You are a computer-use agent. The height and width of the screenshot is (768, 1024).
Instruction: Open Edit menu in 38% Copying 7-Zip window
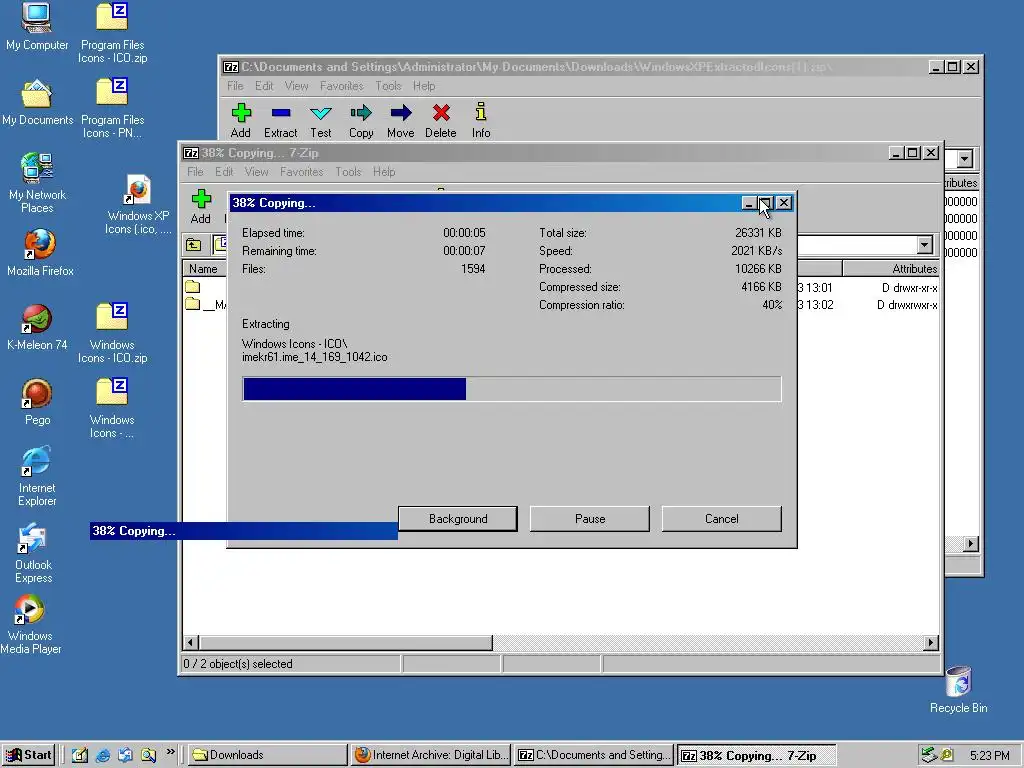point(224,172)
